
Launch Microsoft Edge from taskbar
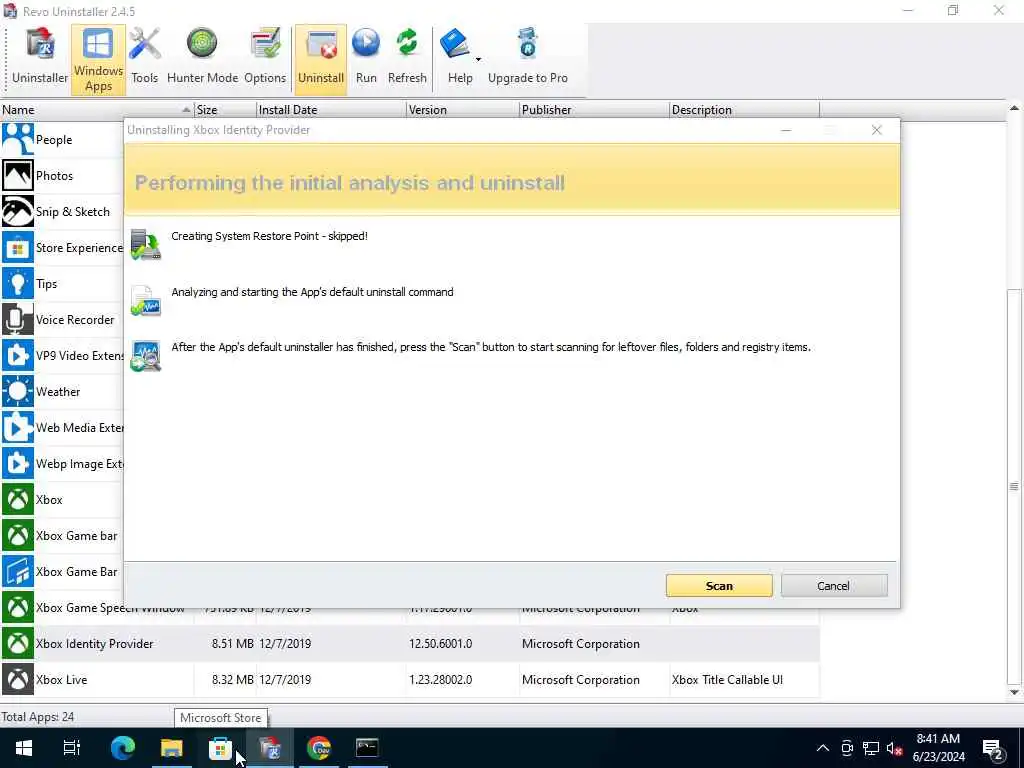[x=122, y=748]
